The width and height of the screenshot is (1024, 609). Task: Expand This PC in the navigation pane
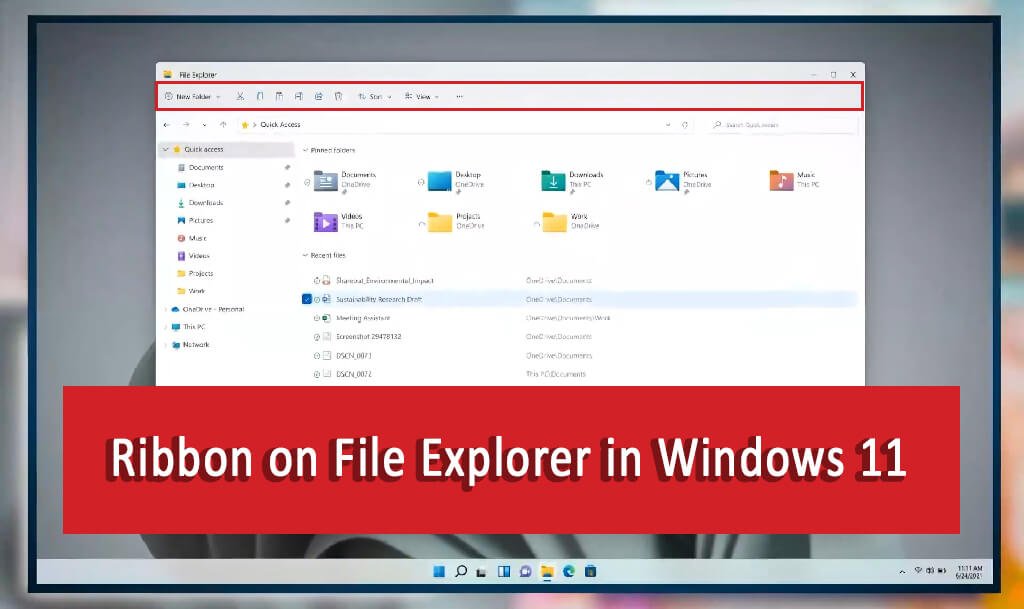[165, 326]
